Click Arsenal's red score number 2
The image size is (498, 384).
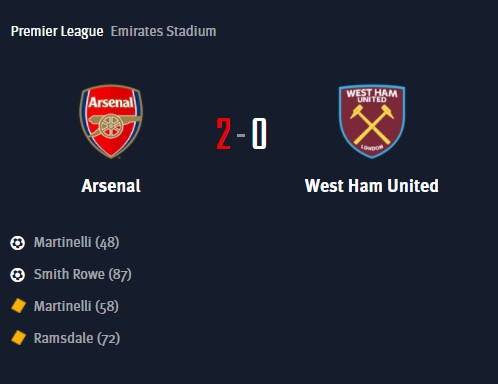[x=223, y=134]
